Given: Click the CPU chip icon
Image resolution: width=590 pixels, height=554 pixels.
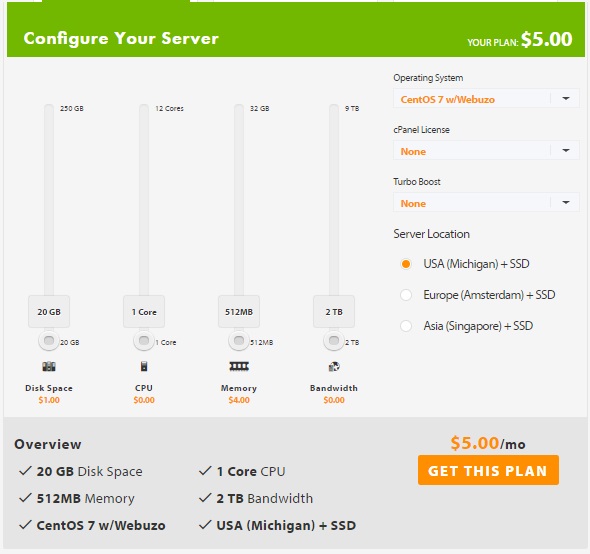Looking at the screenshot, I should 144,366.
